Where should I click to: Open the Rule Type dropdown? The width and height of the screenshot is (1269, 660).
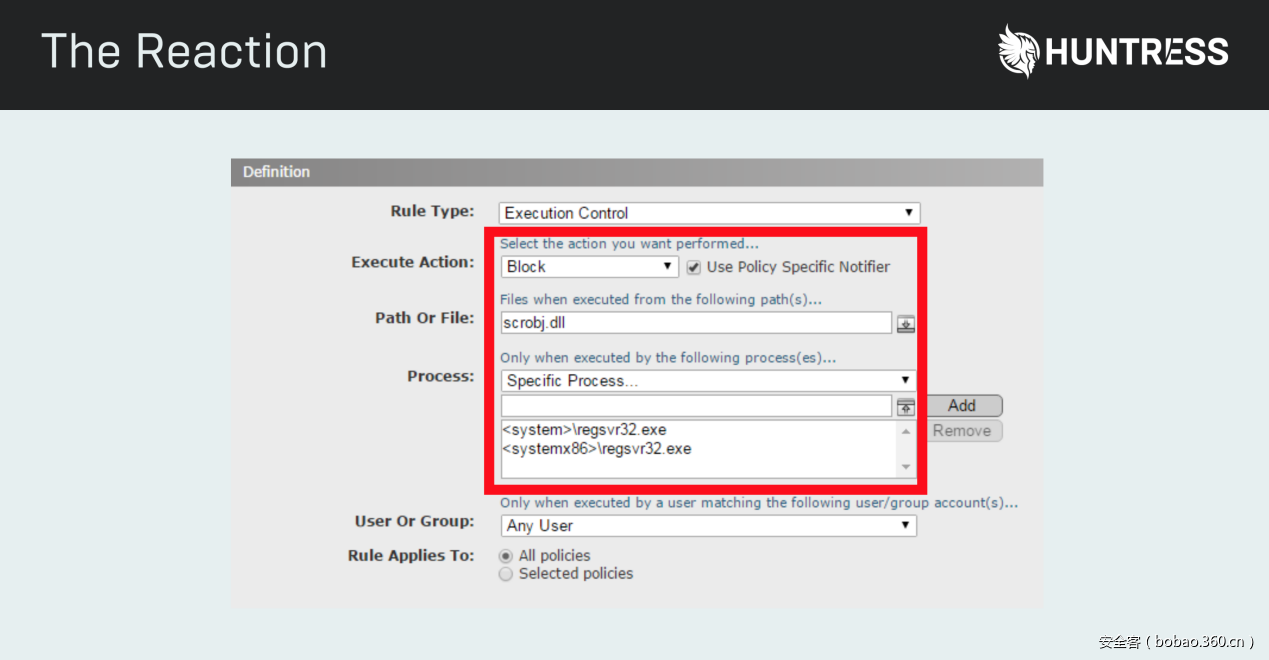pyautogui.click(x=708, y=213)
